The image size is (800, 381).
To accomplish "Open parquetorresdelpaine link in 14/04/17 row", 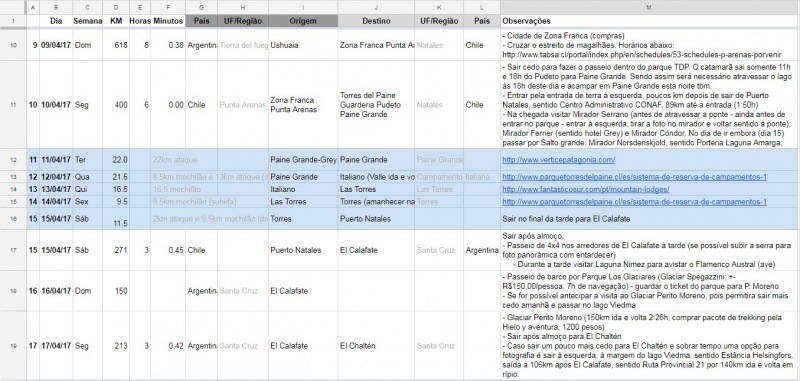I will (634, 201).
